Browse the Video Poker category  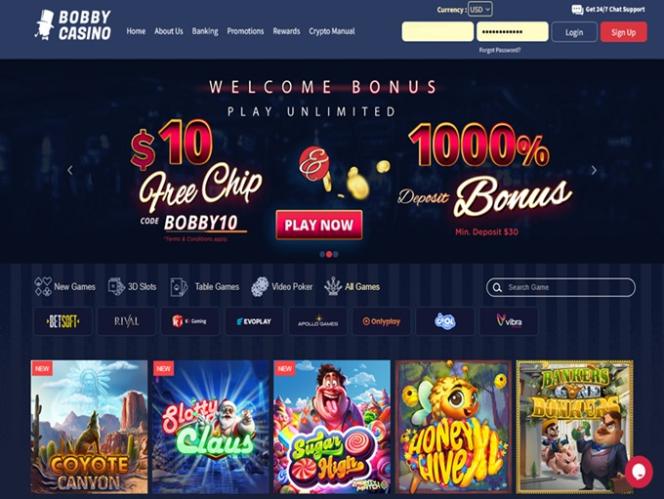(x=282, y=287)
